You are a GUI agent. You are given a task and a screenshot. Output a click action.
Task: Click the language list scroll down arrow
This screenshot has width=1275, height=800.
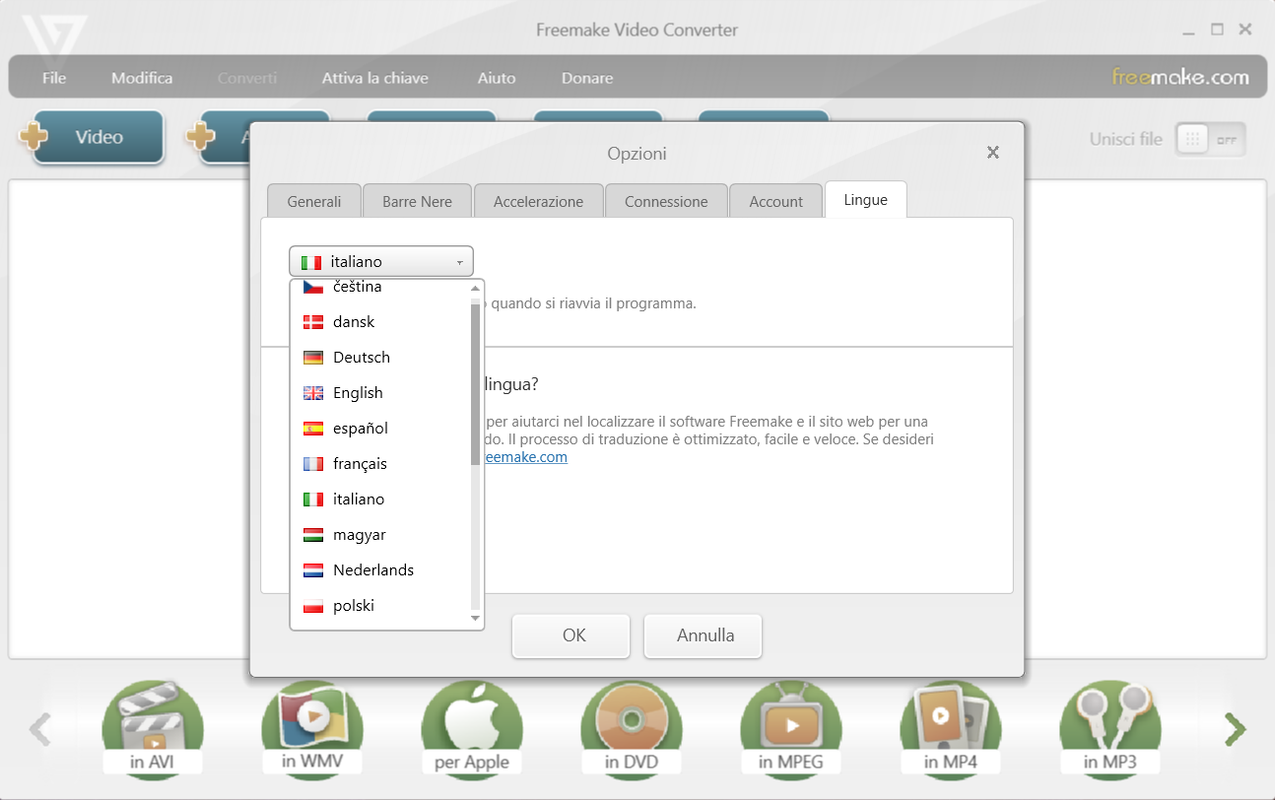476,619
